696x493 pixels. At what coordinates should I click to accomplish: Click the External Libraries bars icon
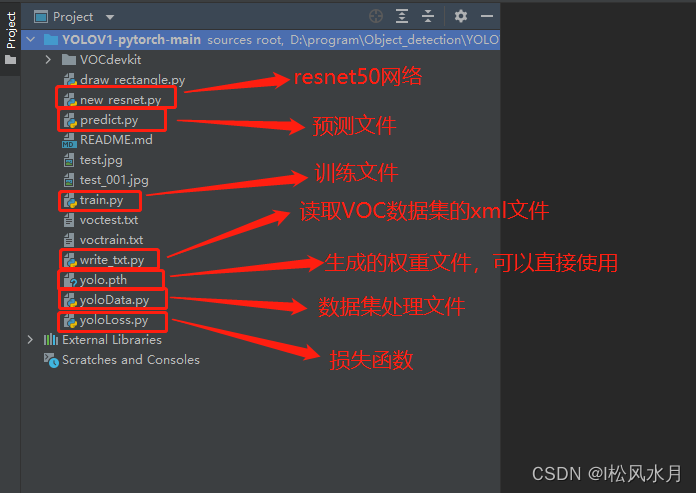coord(51,340)
